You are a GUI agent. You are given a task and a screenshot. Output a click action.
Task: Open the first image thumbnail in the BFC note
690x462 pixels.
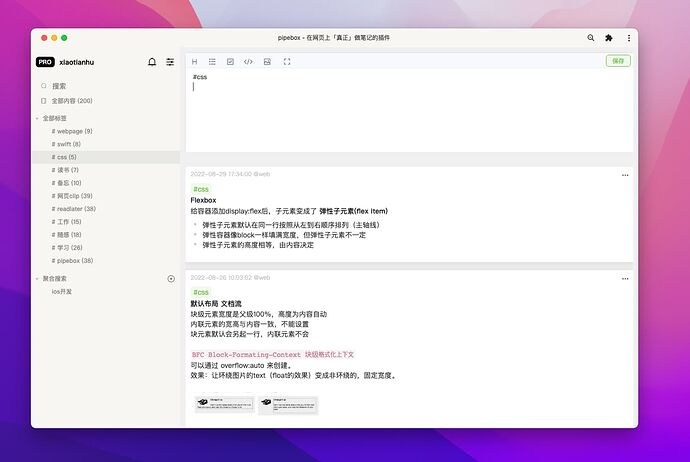[x=224, y=405]
